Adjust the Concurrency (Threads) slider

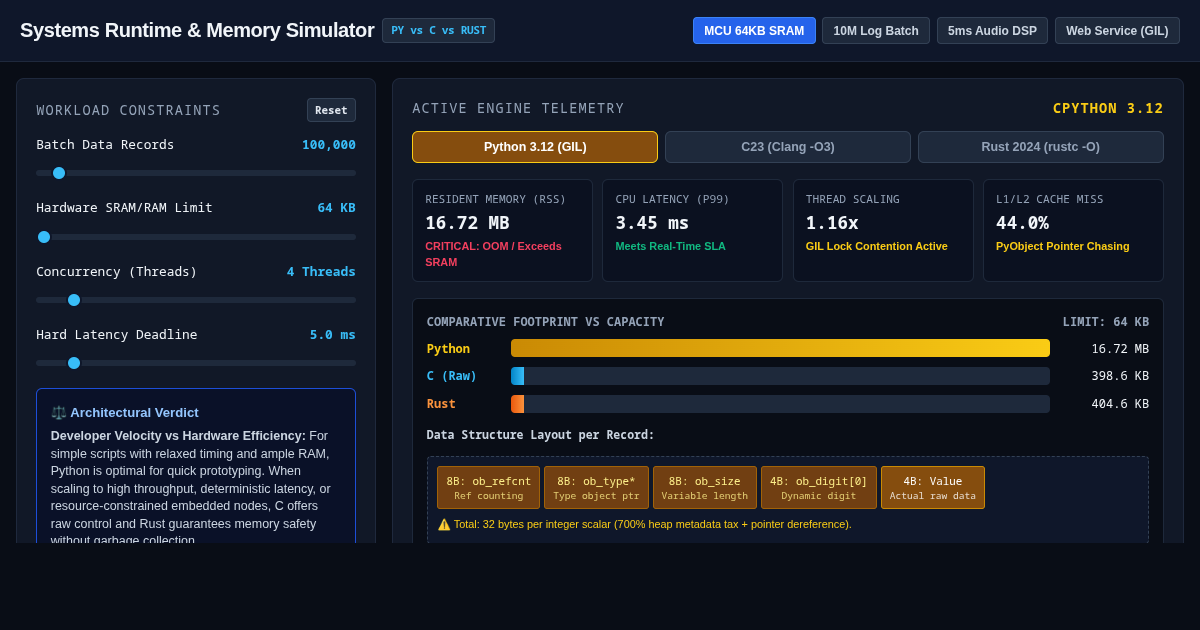coord(196,300)
